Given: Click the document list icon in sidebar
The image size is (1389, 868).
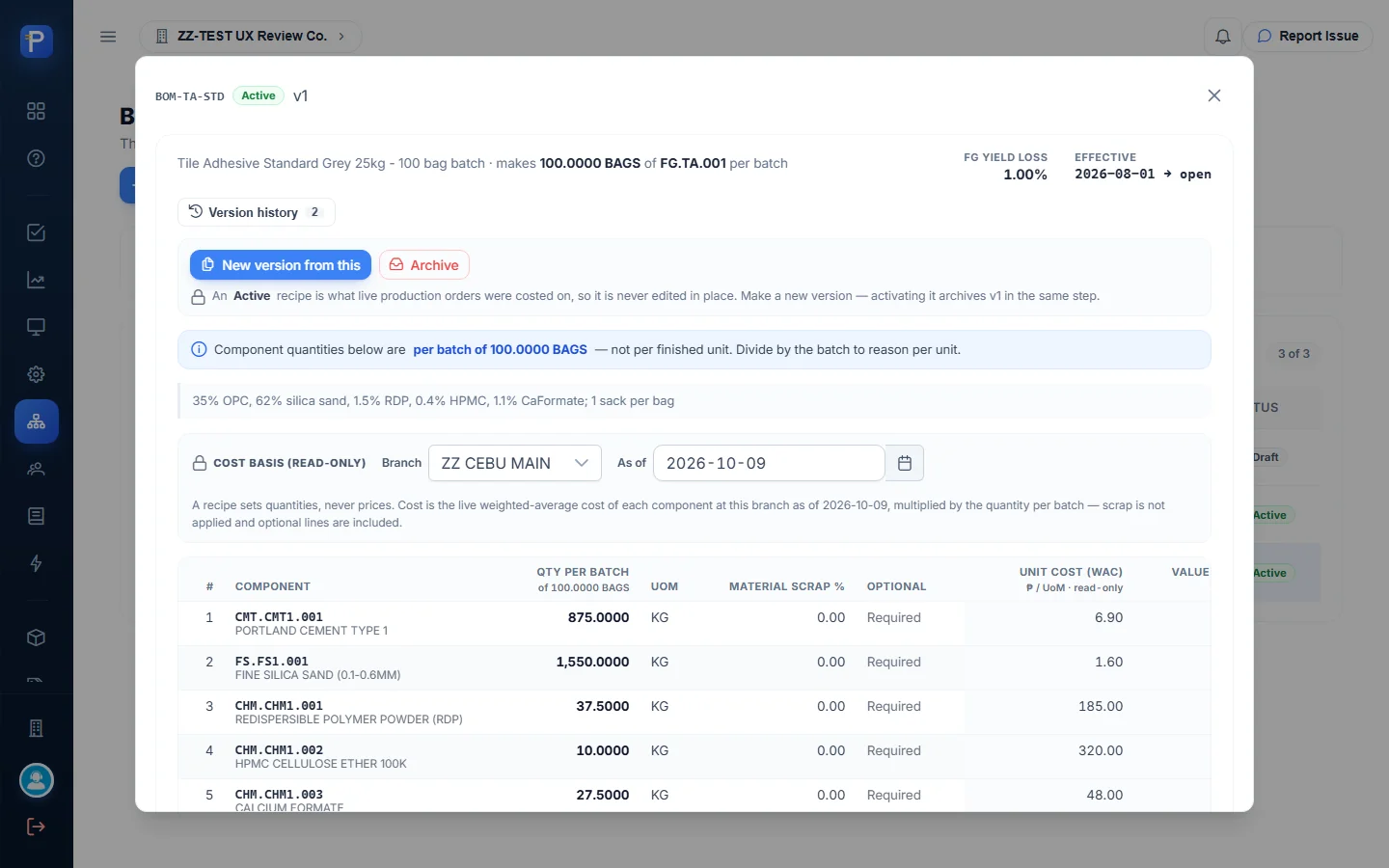Looking at the screenshot, I should (x=37, y=516).
